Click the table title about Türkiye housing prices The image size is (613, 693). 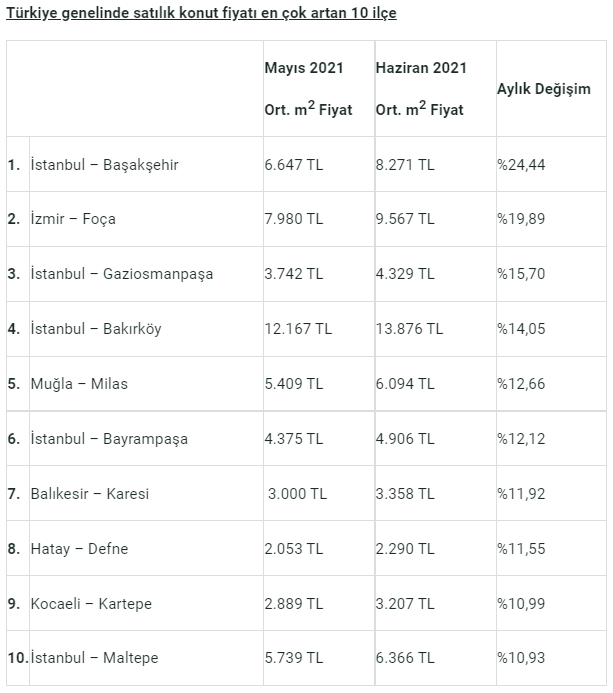pyautogui.click(x=201, y=13)
